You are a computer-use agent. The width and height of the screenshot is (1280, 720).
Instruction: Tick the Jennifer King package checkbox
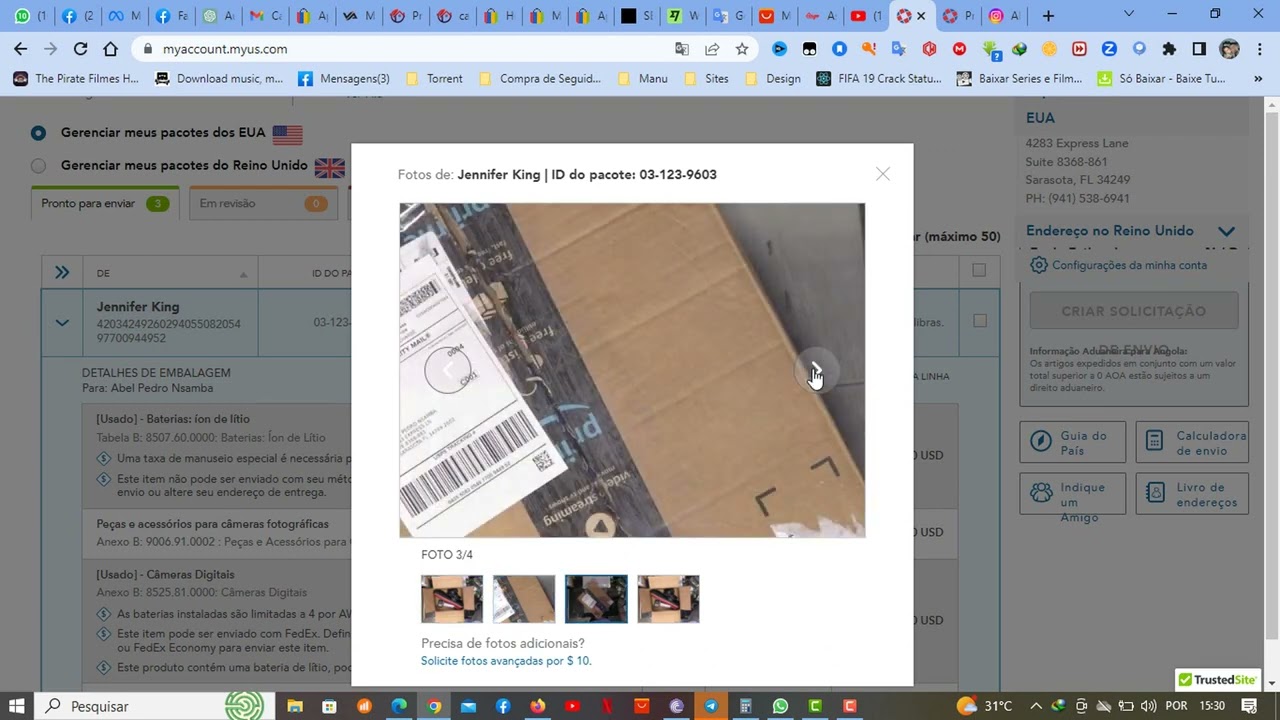[979, 321]
